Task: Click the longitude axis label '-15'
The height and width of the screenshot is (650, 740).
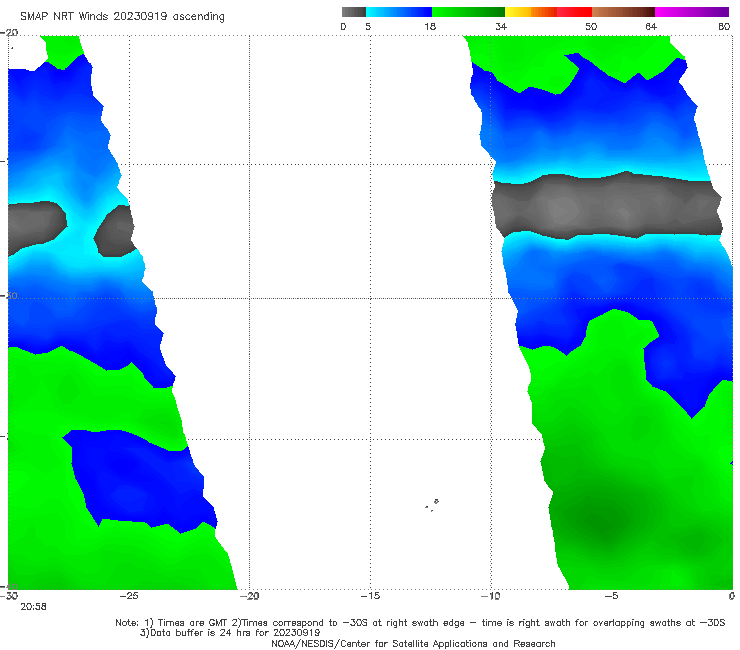Action: [x=370, y=596]
